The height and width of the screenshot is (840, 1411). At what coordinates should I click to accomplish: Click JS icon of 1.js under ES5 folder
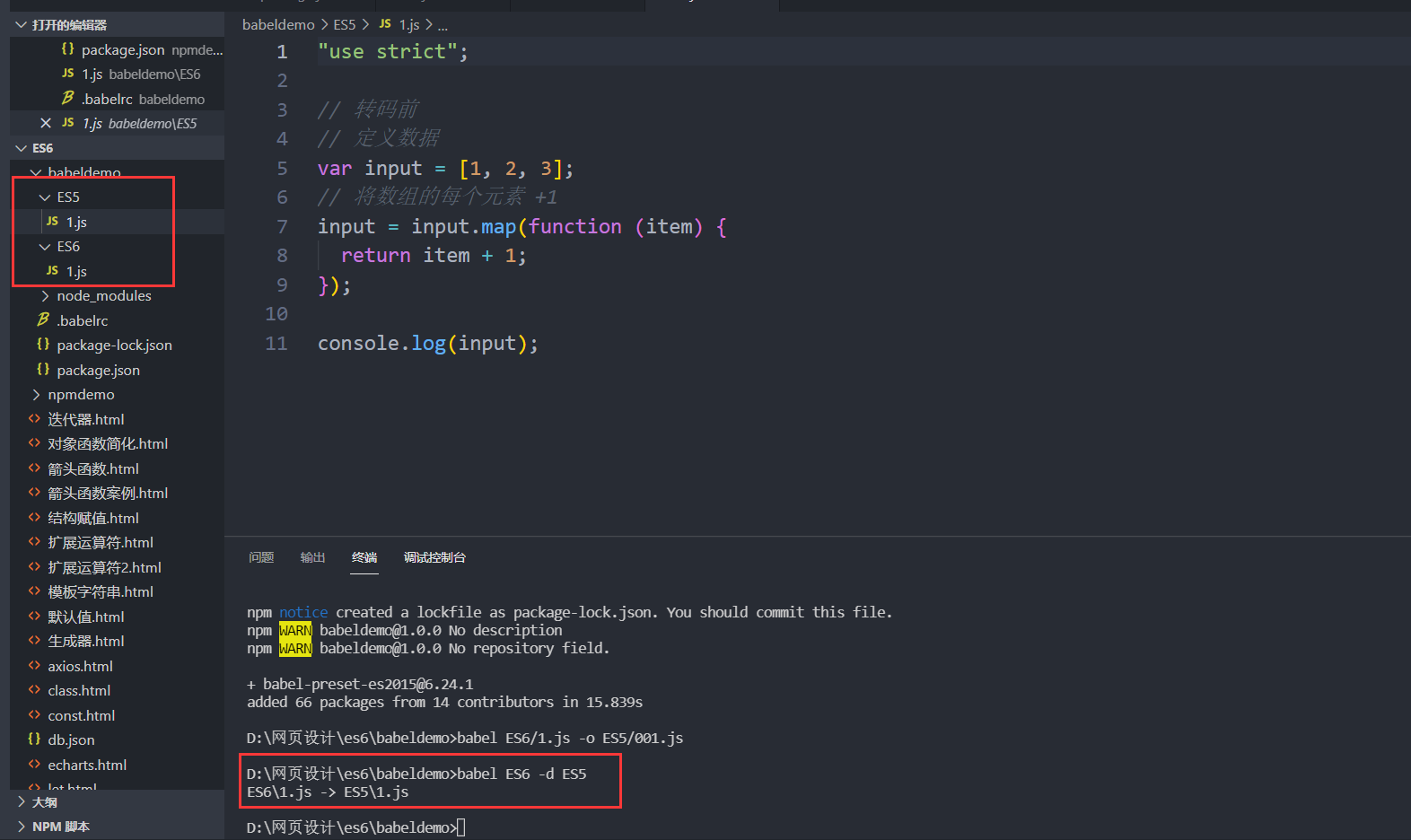52,221
